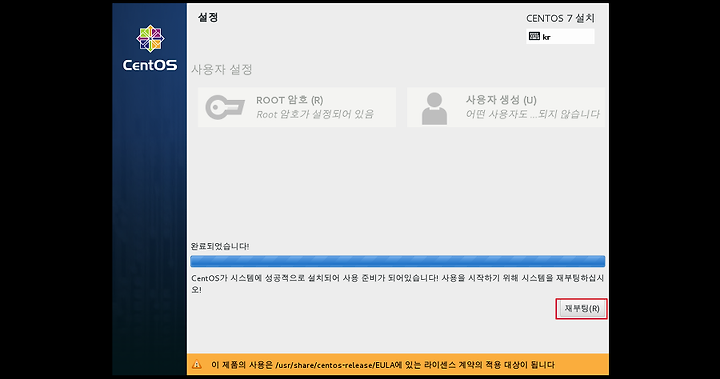Viewport: 720px width, 379px height.
Task: Click the 설정 page heading
Action: (x=208, y=17)
